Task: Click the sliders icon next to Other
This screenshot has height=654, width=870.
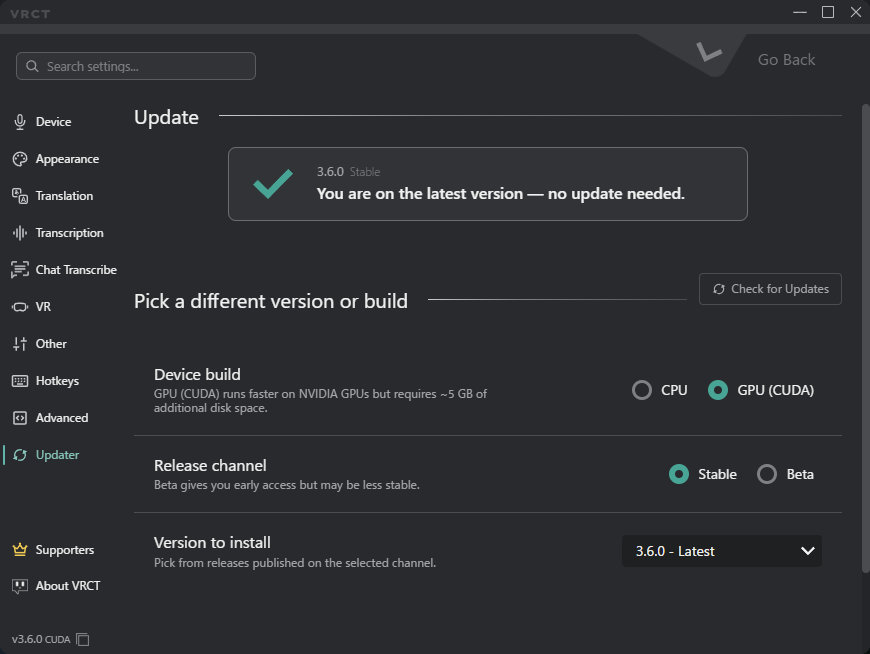Action: click(x=20, y=344)
